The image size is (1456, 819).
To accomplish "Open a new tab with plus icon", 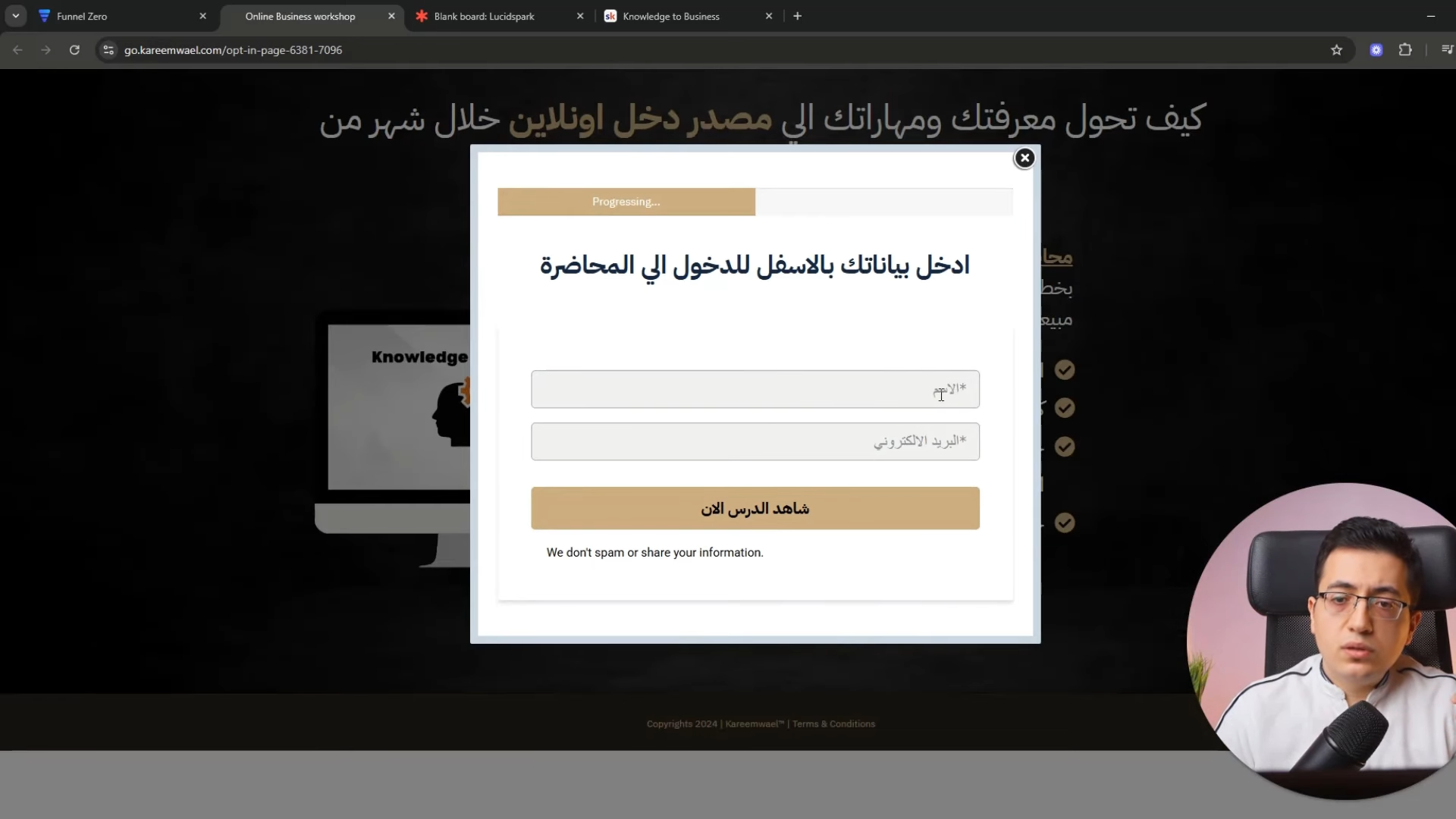I will pos(797,16).
